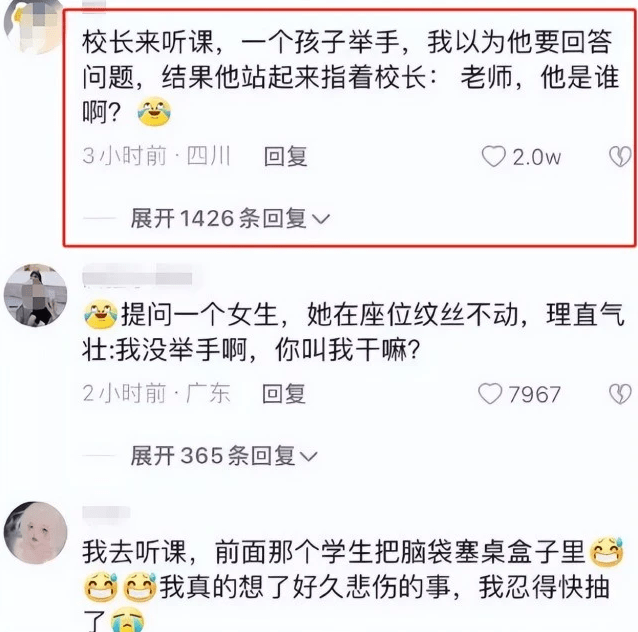Reply to the comment from 广东
The height and width of the screenshot is (632, 638).
coord(284,394)
